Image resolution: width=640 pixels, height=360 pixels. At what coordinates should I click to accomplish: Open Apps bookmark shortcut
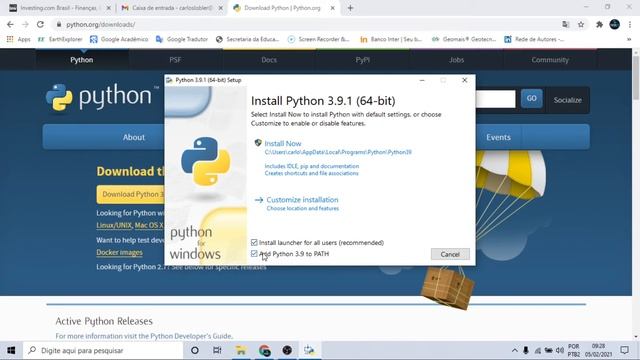point(19,39)
